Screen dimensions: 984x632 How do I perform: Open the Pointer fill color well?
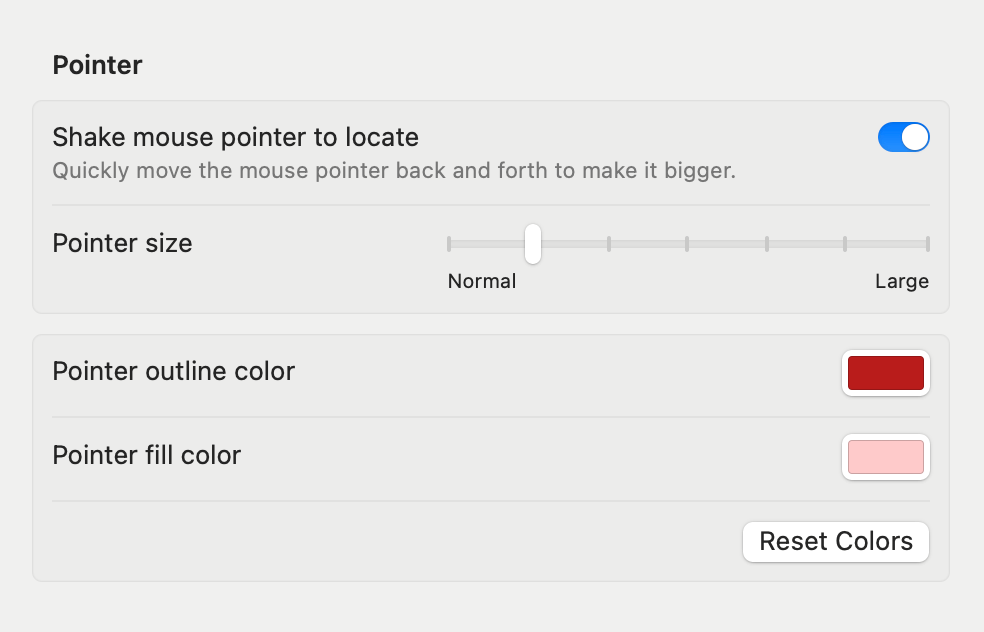[885, 457]
